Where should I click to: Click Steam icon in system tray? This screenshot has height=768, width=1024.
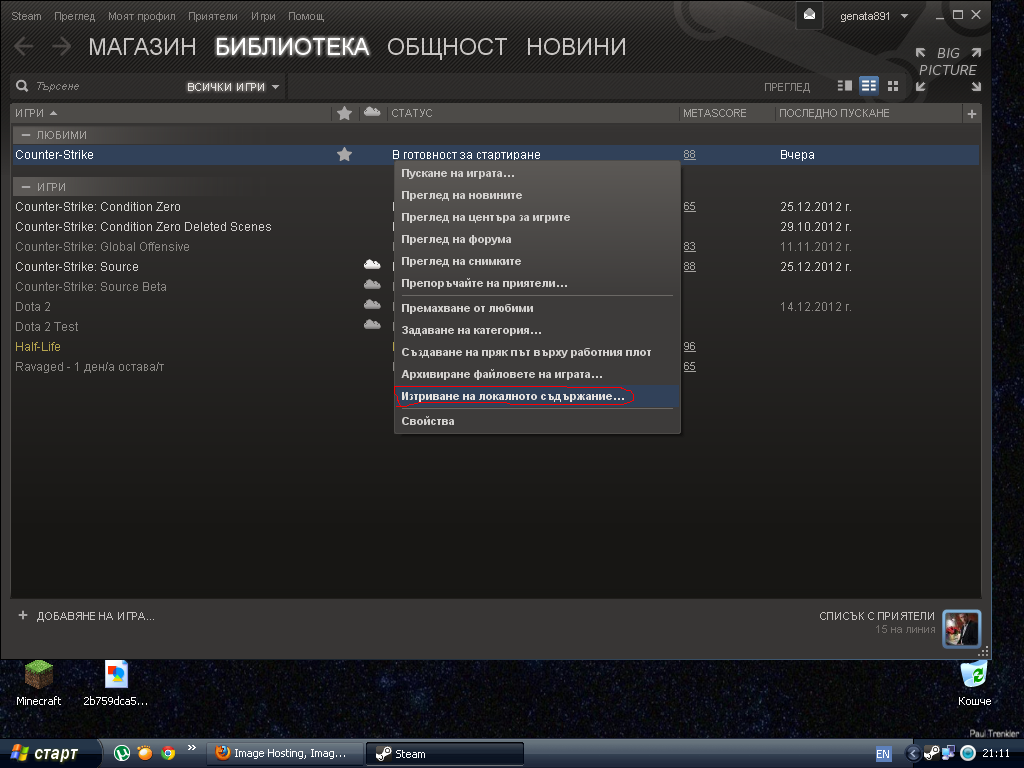coord(932,753)
